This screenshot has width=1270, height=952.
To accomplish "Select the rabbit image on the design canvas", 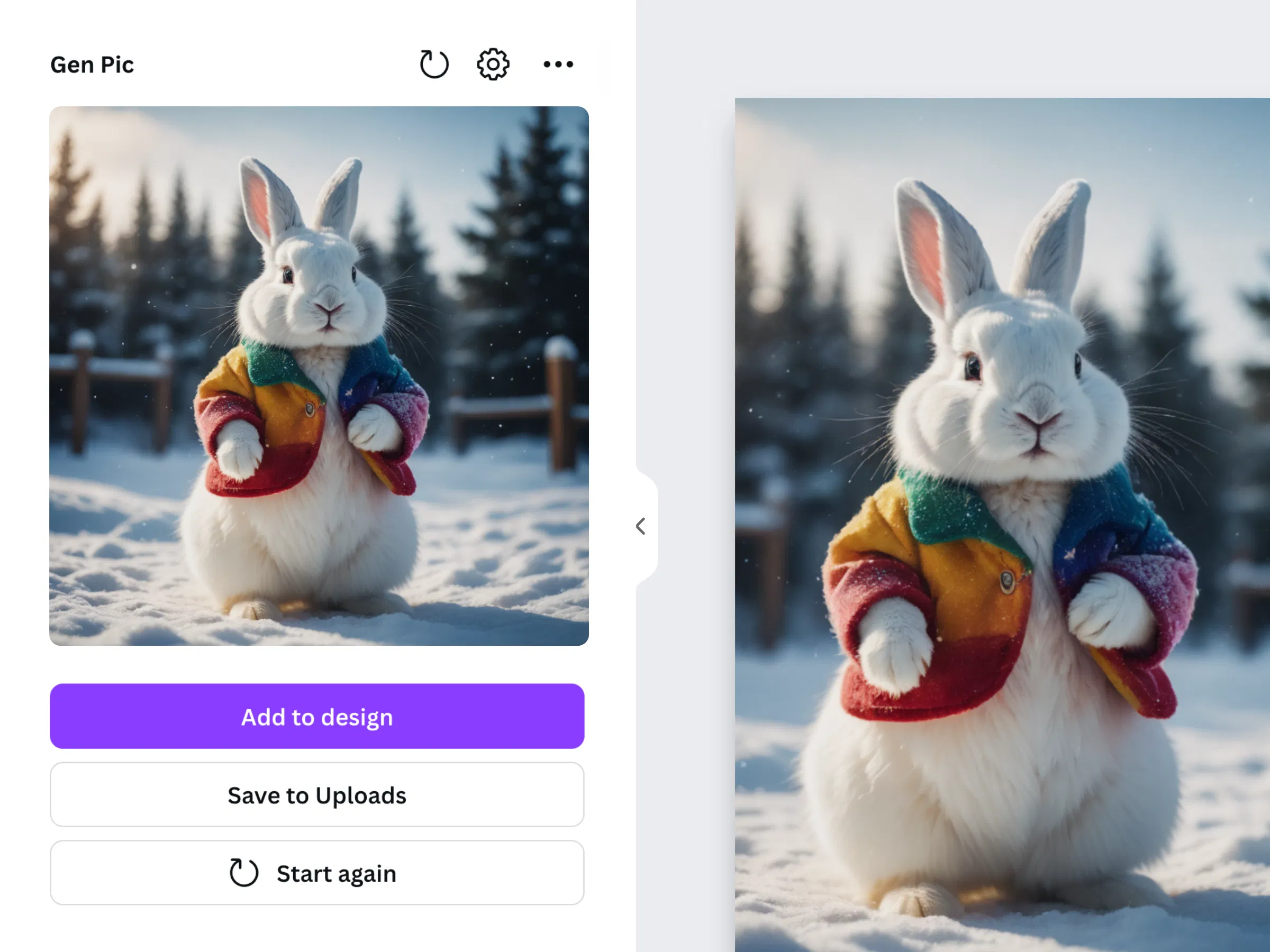I will (1002, 525).
